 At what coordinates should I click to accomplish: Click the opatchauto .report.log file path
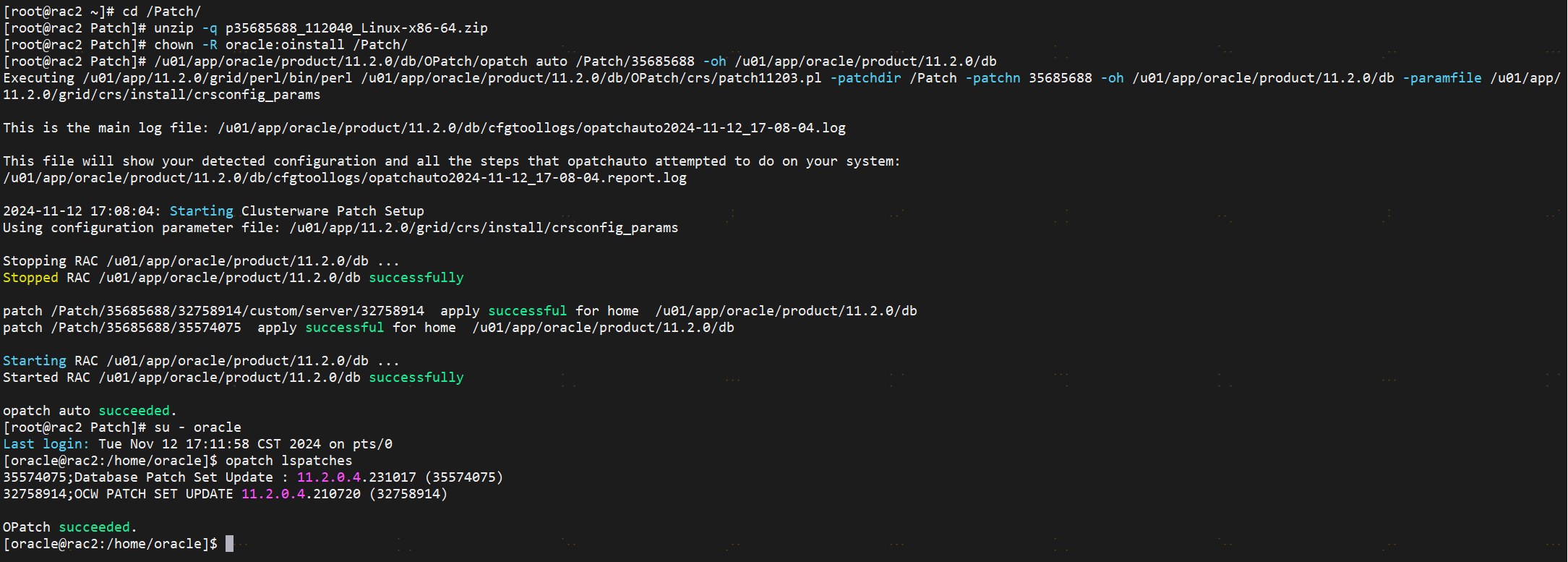click(345, 178)
